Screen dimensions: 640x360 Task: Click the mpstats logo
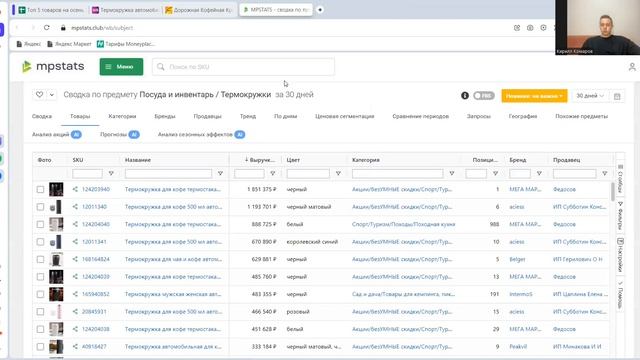53,66
